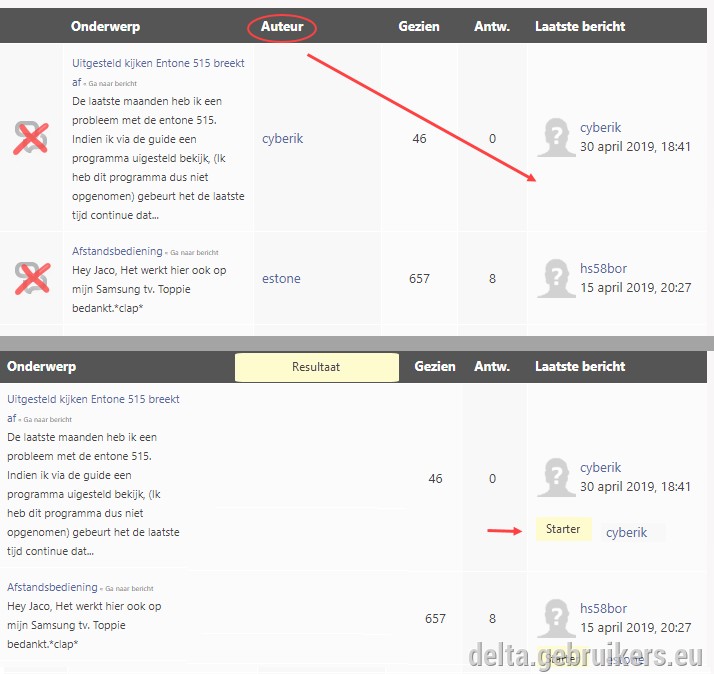Viewport: 714px width, 674px height.
Task: Open hs58bor avatar in Resultaat table
Action: coord(556,618)
